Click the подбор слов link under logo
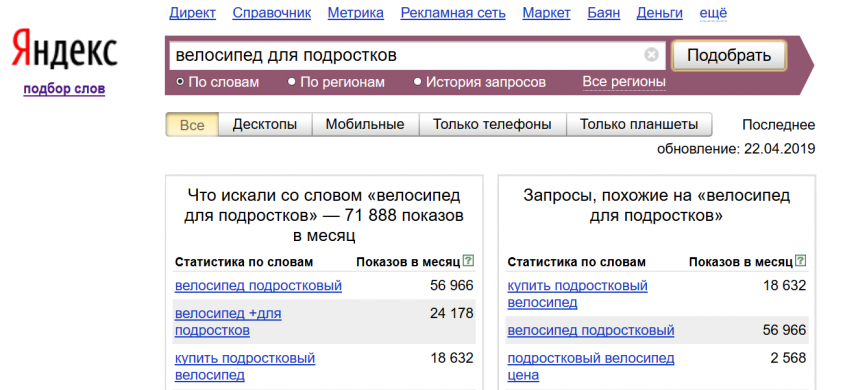The image size is (845, 390). tap(64, 89)
